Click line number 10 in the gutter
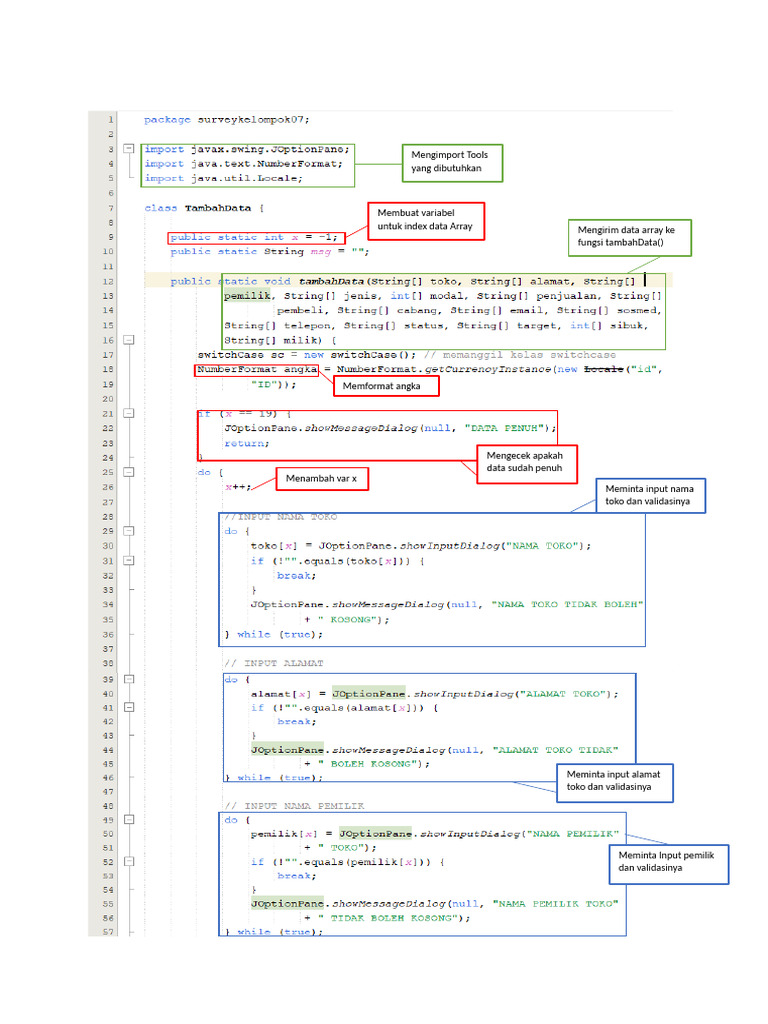The width and height of the screenshot is (768, 1024). pos(108,251)
